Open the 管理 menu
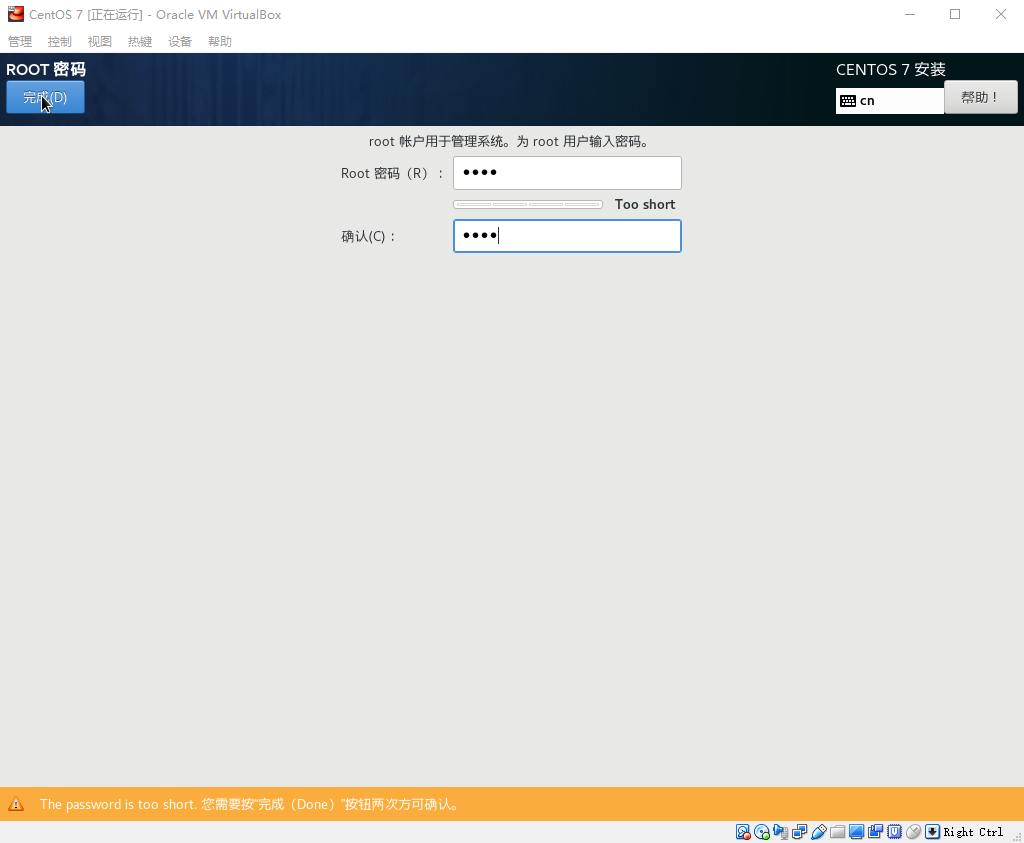 click(x=20, y=42)
